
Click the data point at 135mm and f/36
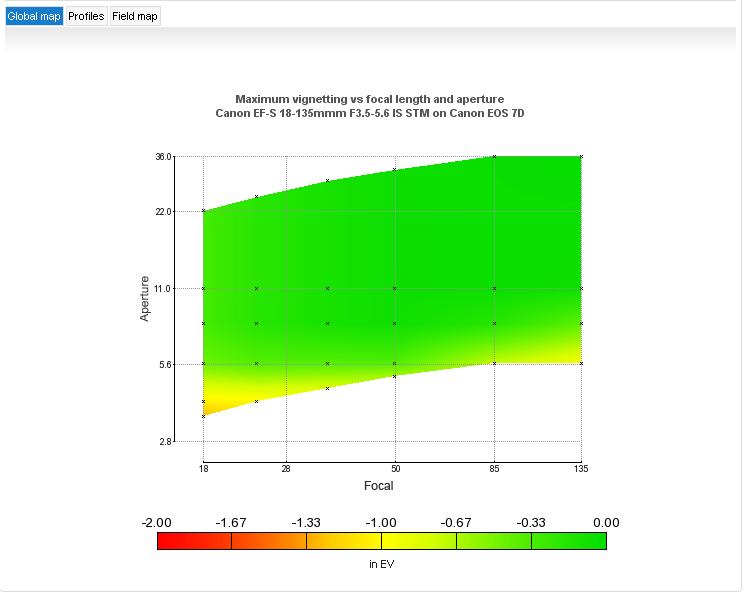tap(581, 157)
